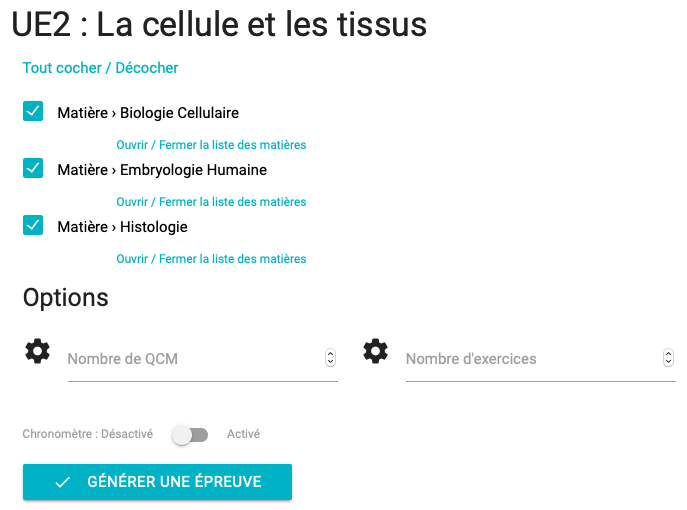The image size is (687, 510).
Task: Focus the Nombre d'exercices field
Action: coord(533,359)
